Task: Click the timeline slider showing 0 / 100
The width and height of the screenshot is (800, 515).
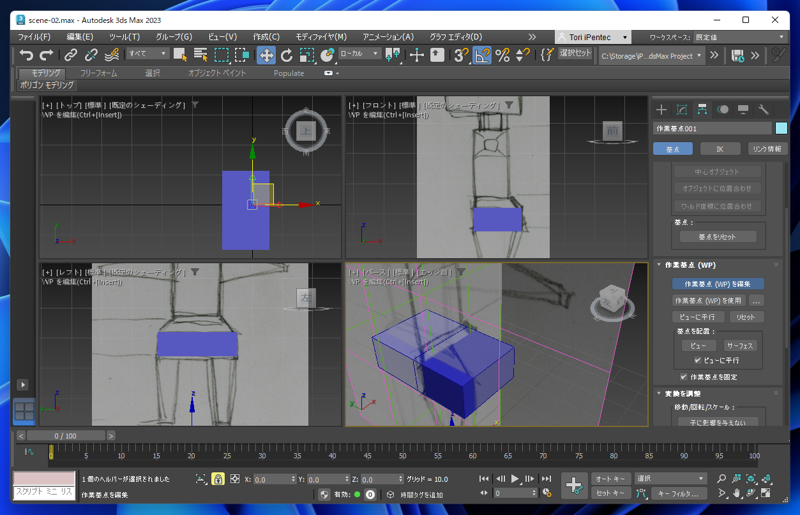Action: [x=66, y=436]
